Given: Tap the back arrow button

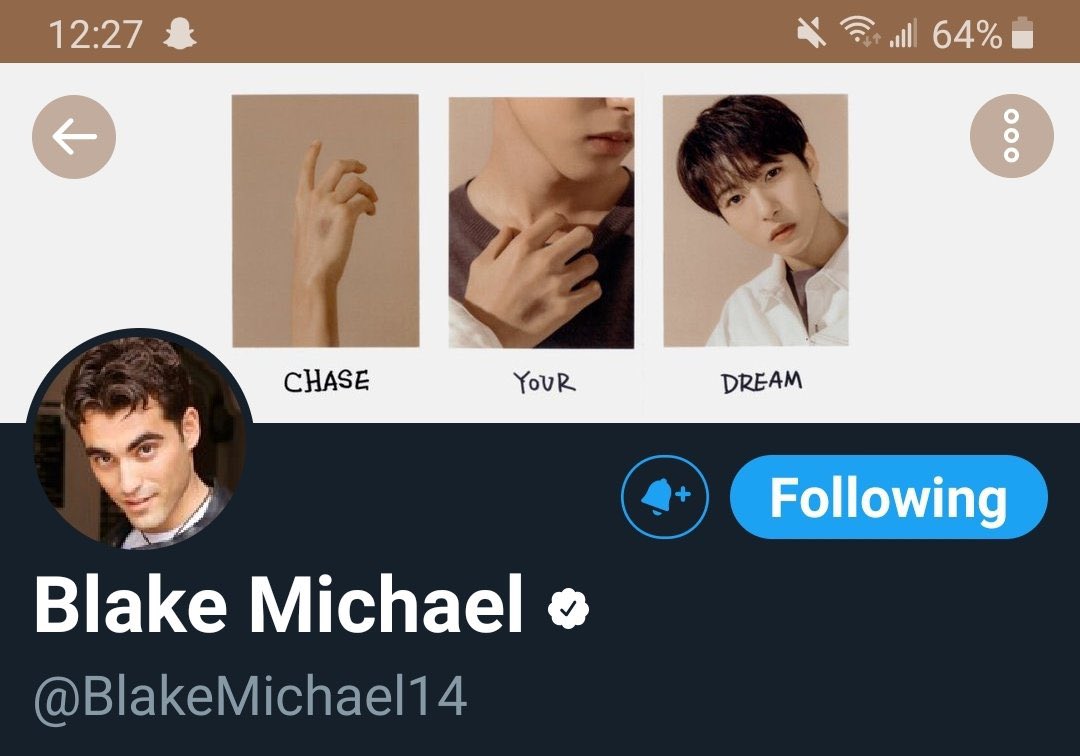Looking at the screenshot, I should (74, 137).
